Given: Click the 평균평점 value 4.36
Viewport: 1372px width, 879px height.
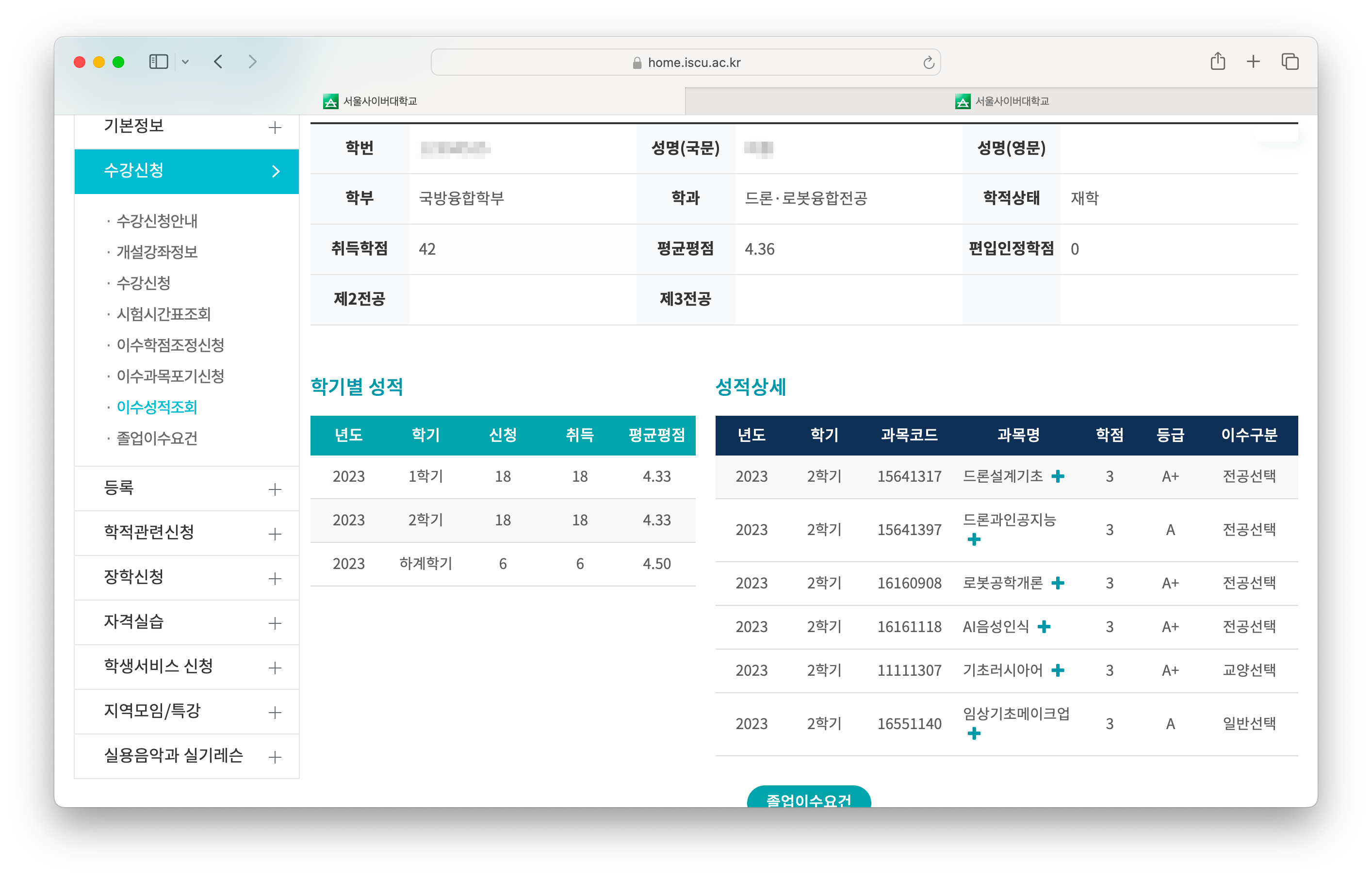Looking at the screenshot, I should point(760,249).
